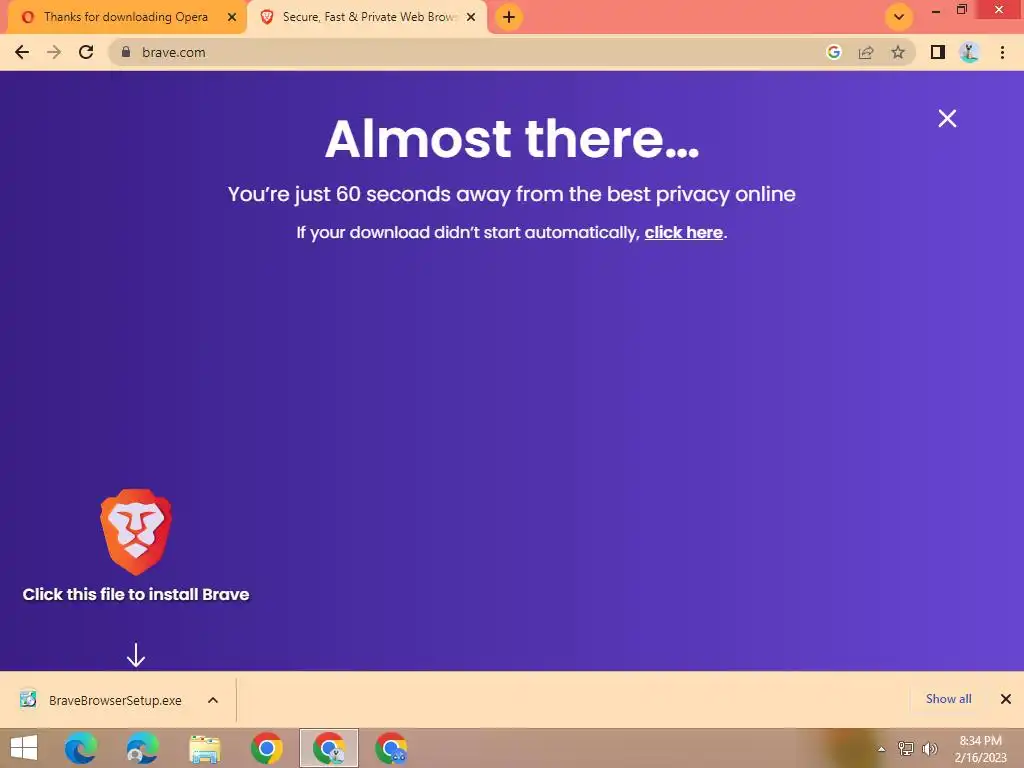The width and height of the screenshot is (1024, 768).
Task: Open the three-dot Chrome menu
Action: click(x=1002, y=52)
